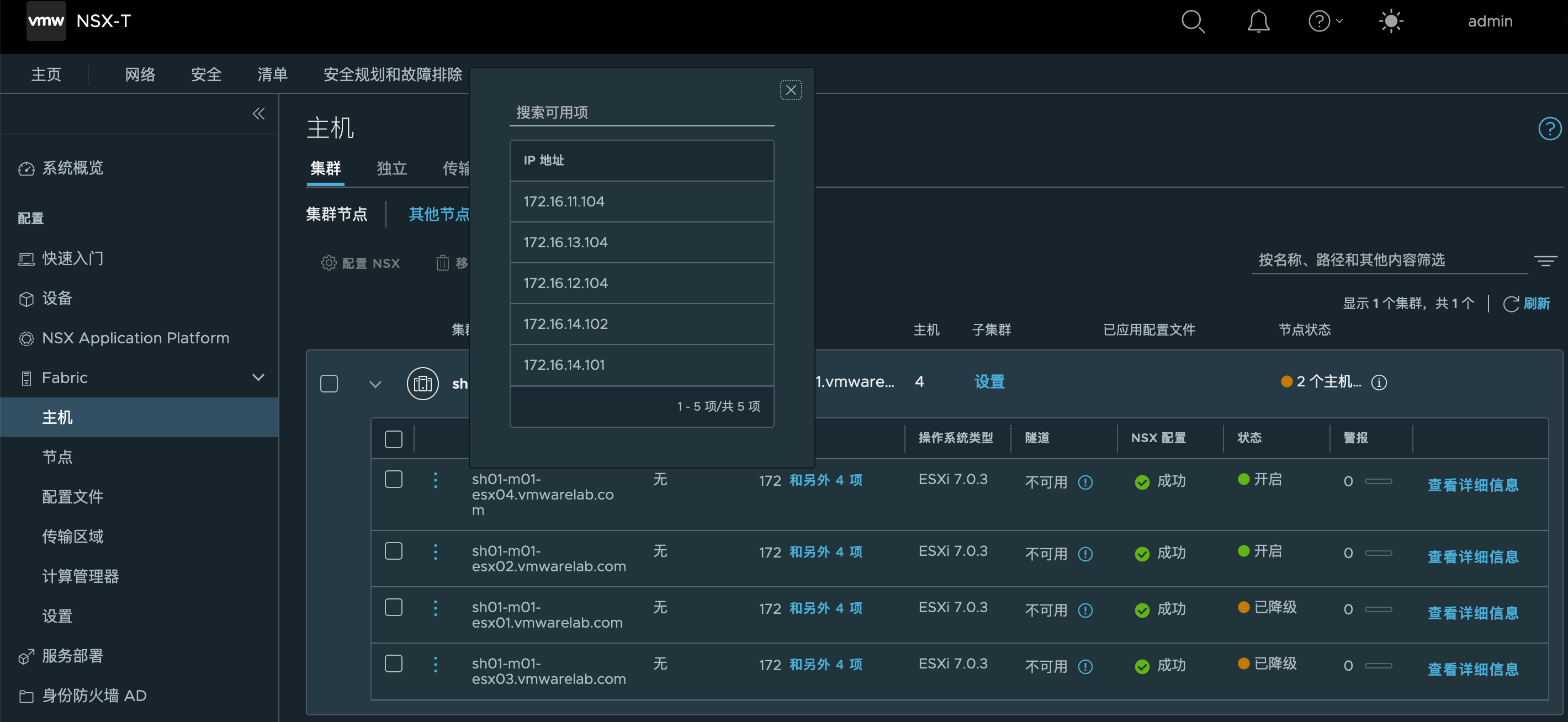
Task: View details for esx02 host
Action: tap(1473, 556)
